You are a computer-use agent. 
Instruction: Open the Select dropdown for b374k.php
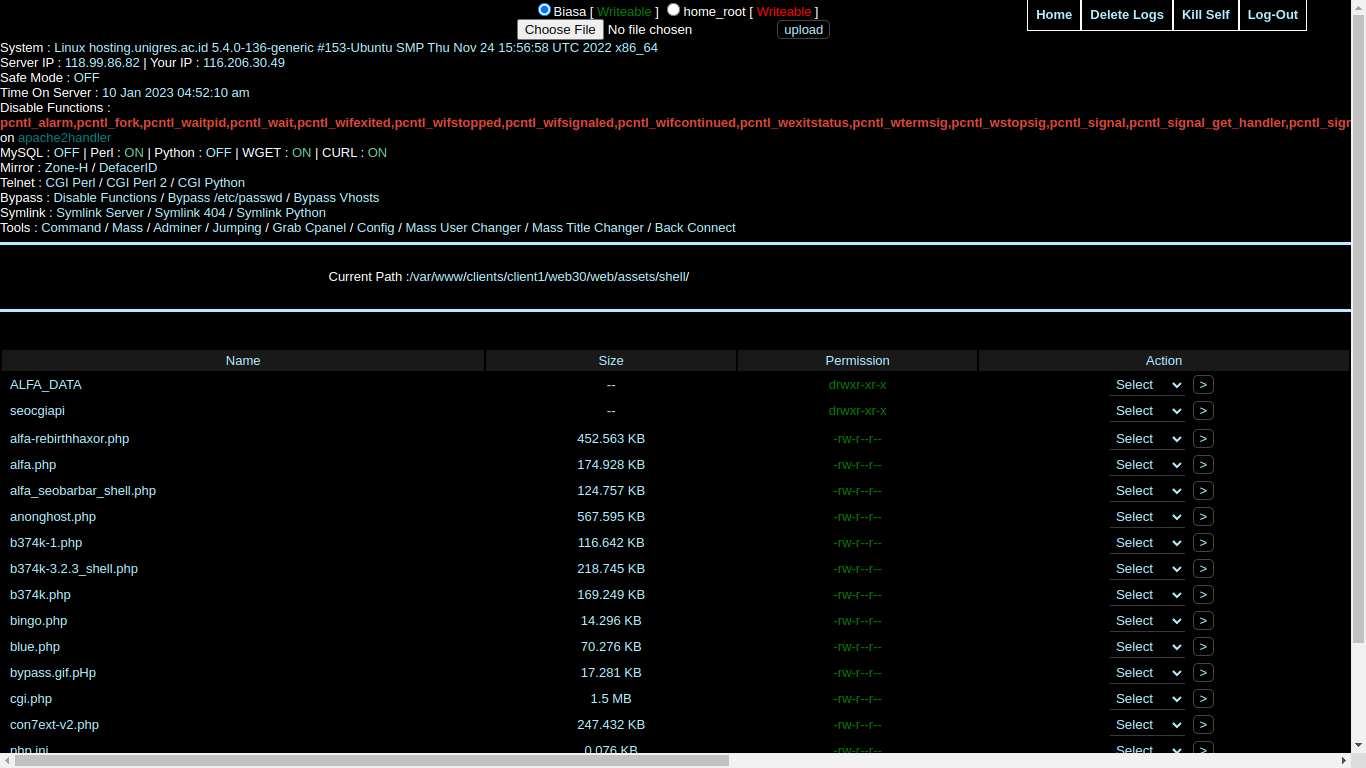pyautogui.click(x=1147, y=595)
